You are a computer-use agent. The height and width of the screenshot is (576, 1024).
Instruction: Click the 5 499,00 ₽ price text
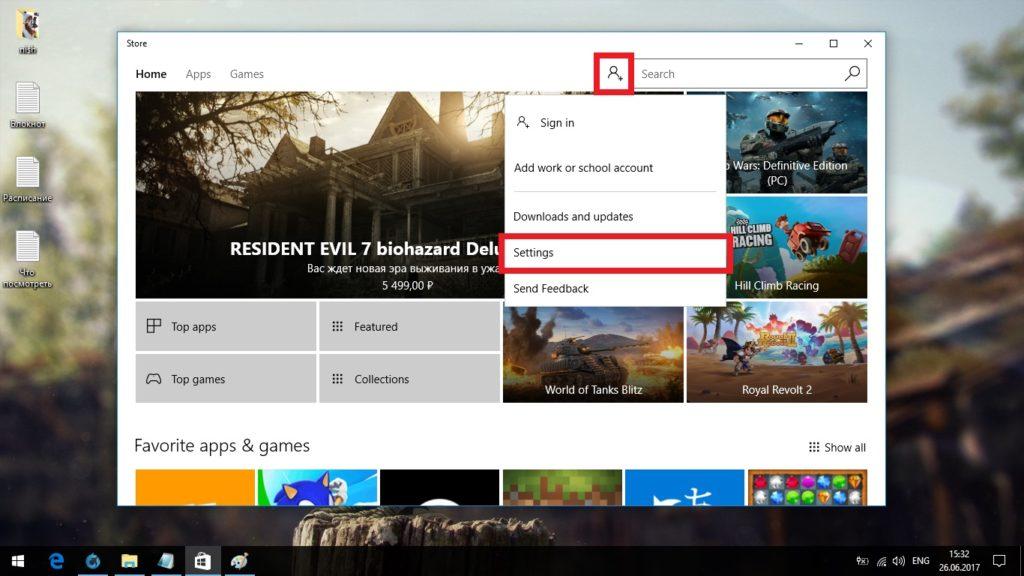coord(408,285)
